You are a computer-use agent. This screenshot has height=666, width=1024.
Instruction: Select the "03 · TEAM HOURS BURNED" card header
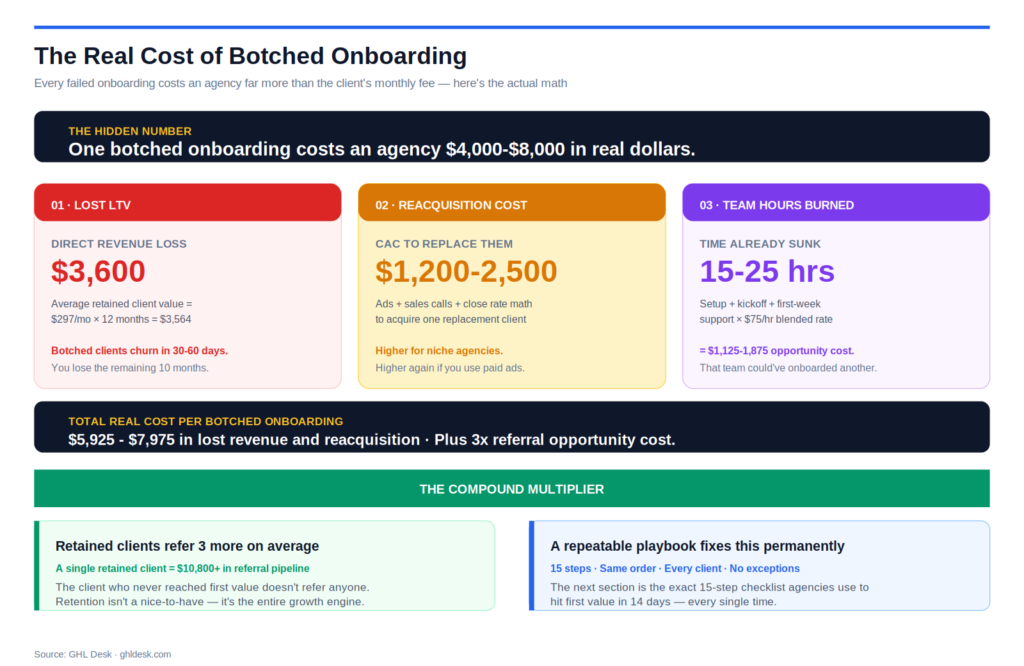coord(836,203)
